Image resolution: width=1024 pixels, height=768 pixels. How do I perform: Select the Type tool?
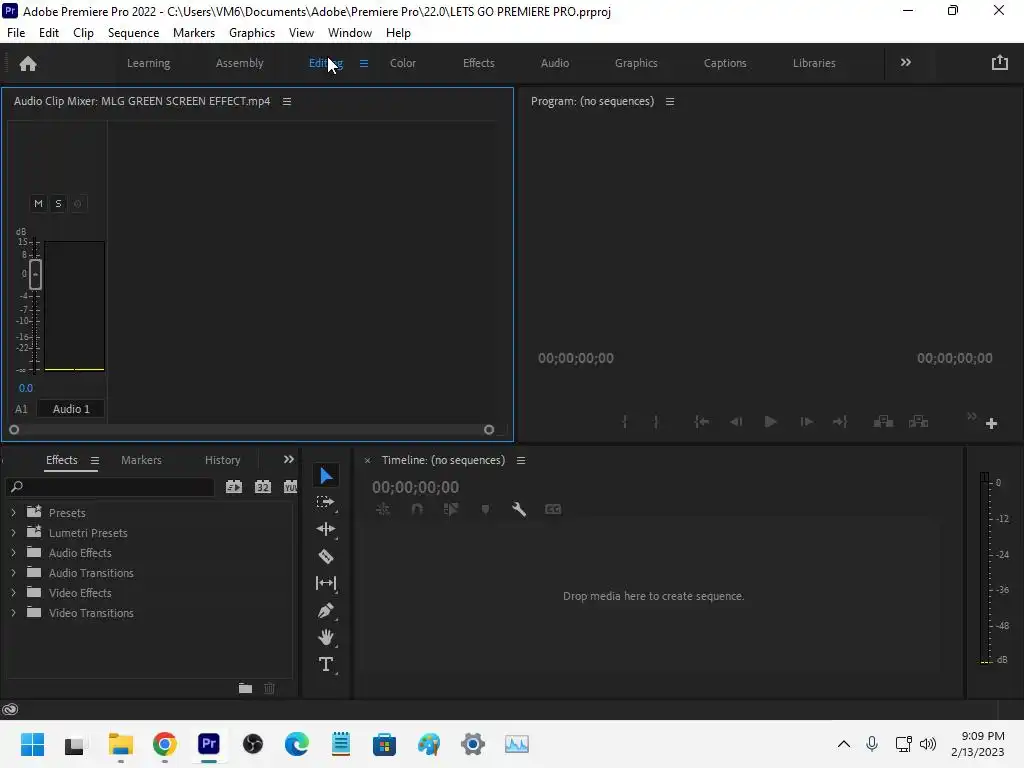[x=326, y=664]
